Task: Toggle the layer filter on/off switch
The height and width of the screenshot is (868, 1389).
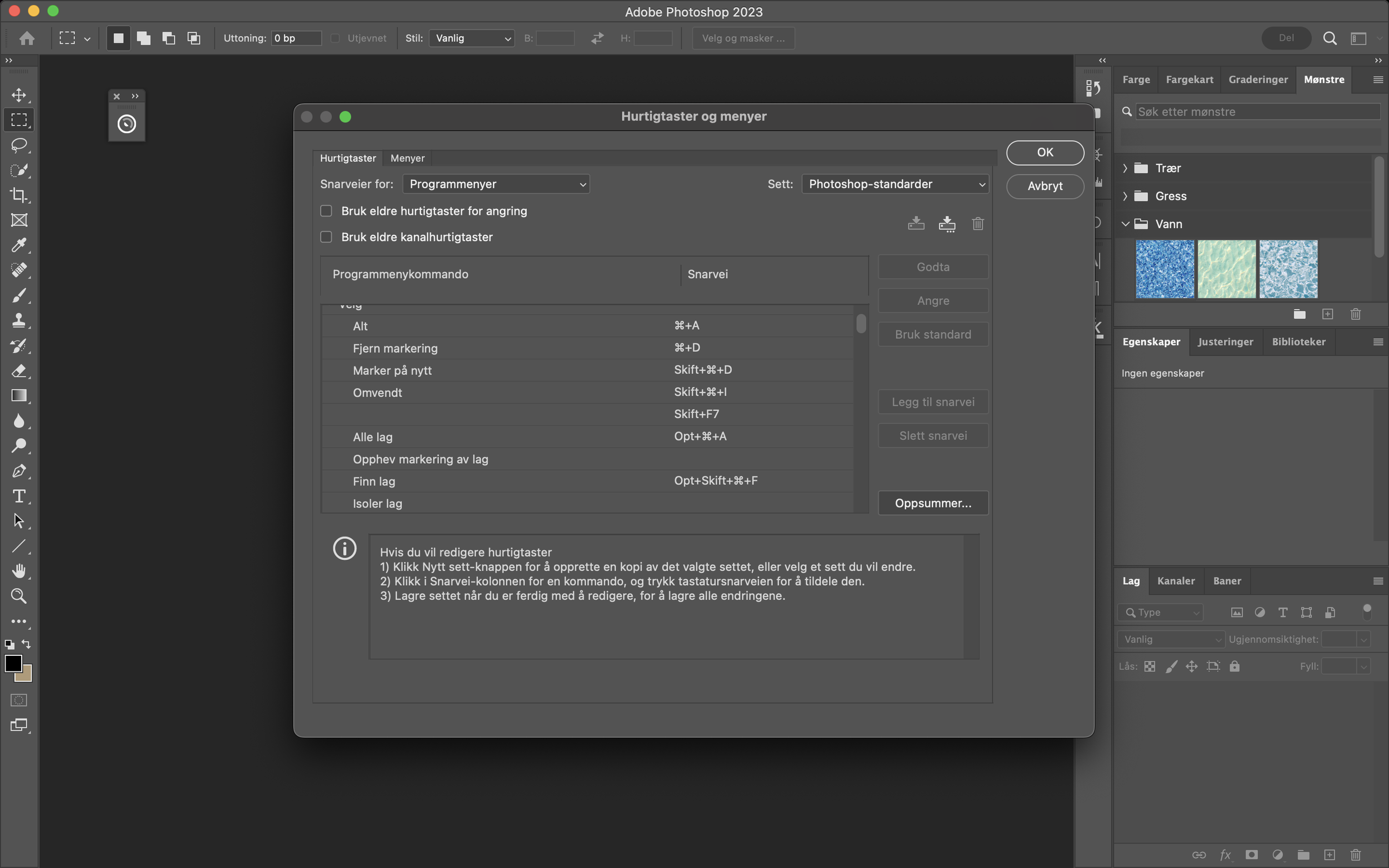Action: [x=1367, y=612]
